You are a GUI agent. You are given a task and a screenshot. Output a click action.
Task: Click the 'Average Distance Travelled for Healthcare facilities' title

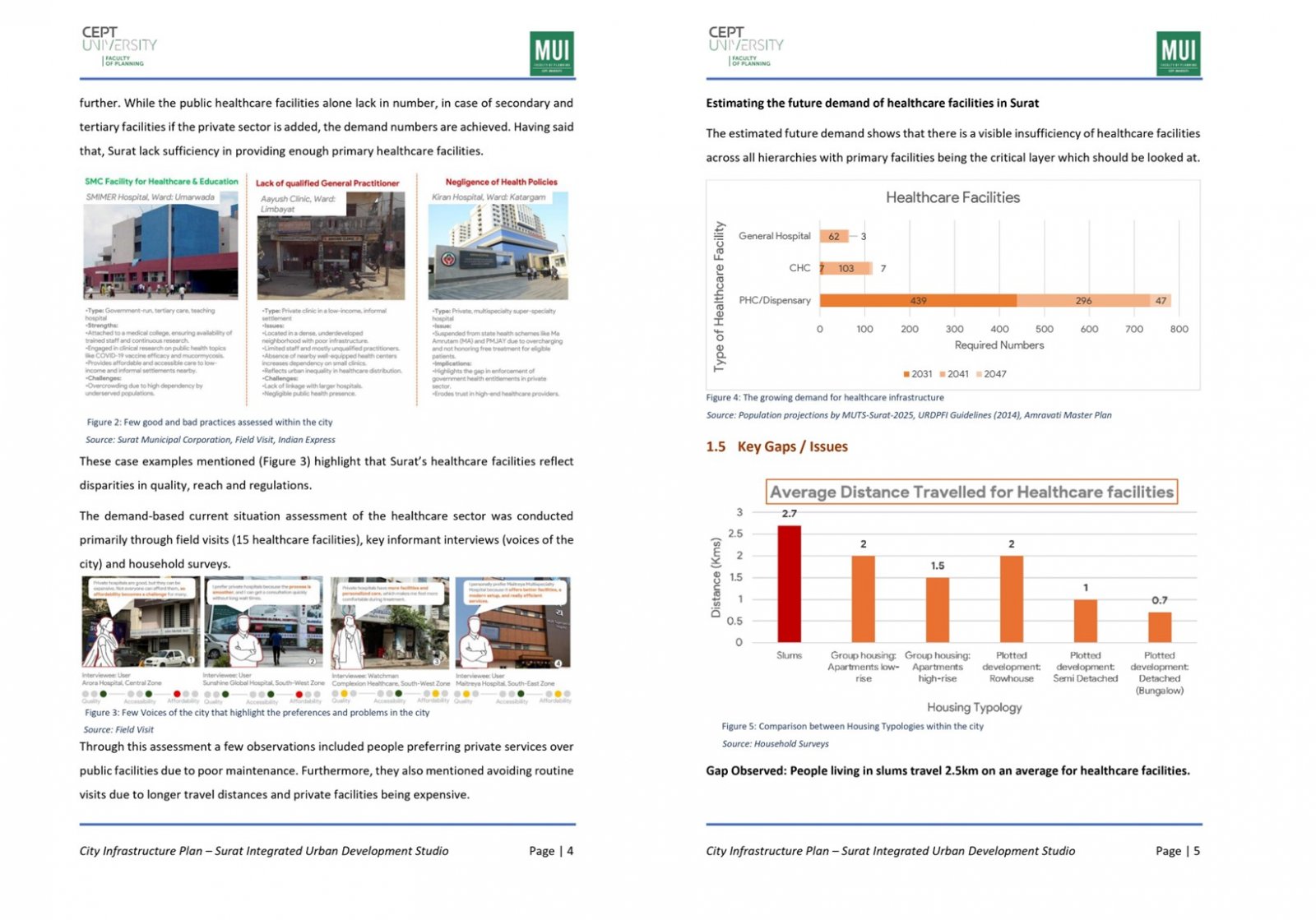tap(971, 492)
